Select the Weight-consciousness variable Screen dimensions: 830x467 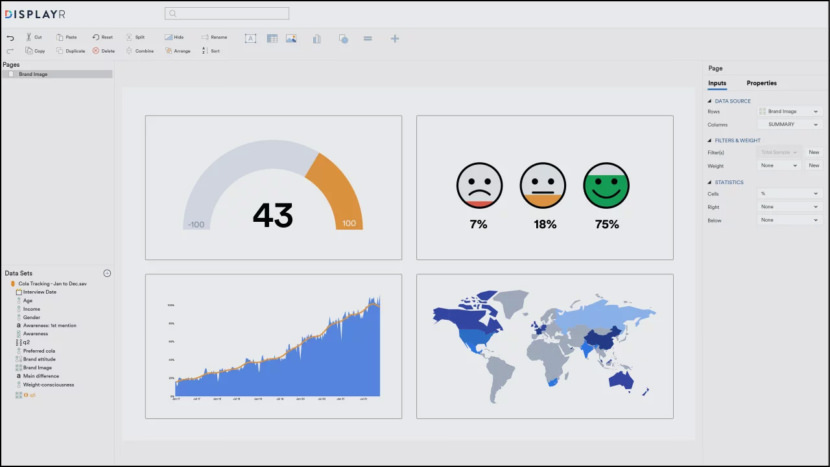[x=48, y=385]
